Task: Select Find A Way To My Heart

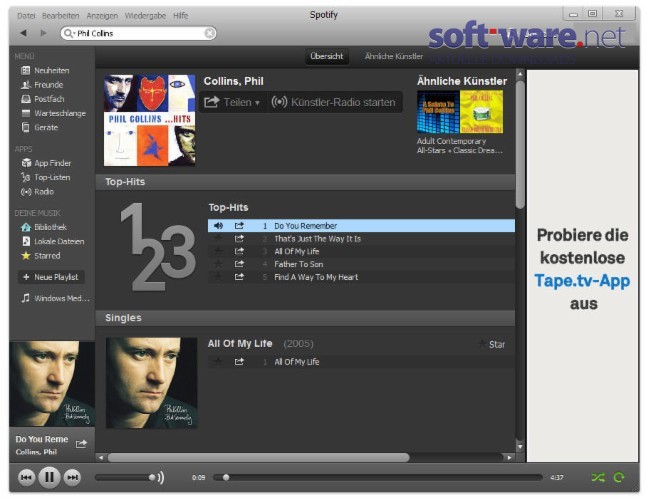Action: (361, 277)
